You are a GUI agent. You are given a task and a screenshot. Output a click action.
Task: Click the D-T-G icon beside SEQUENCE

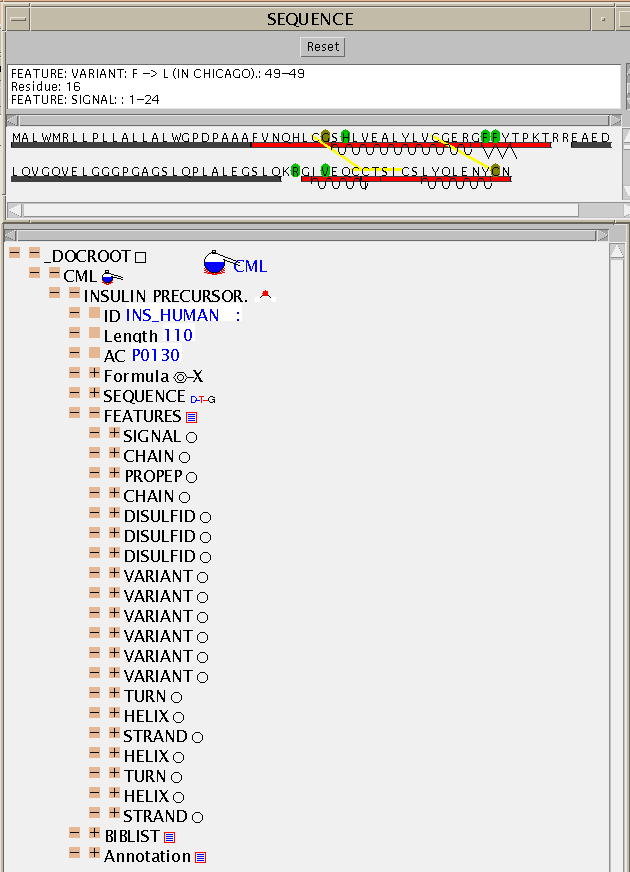(202, 398)
